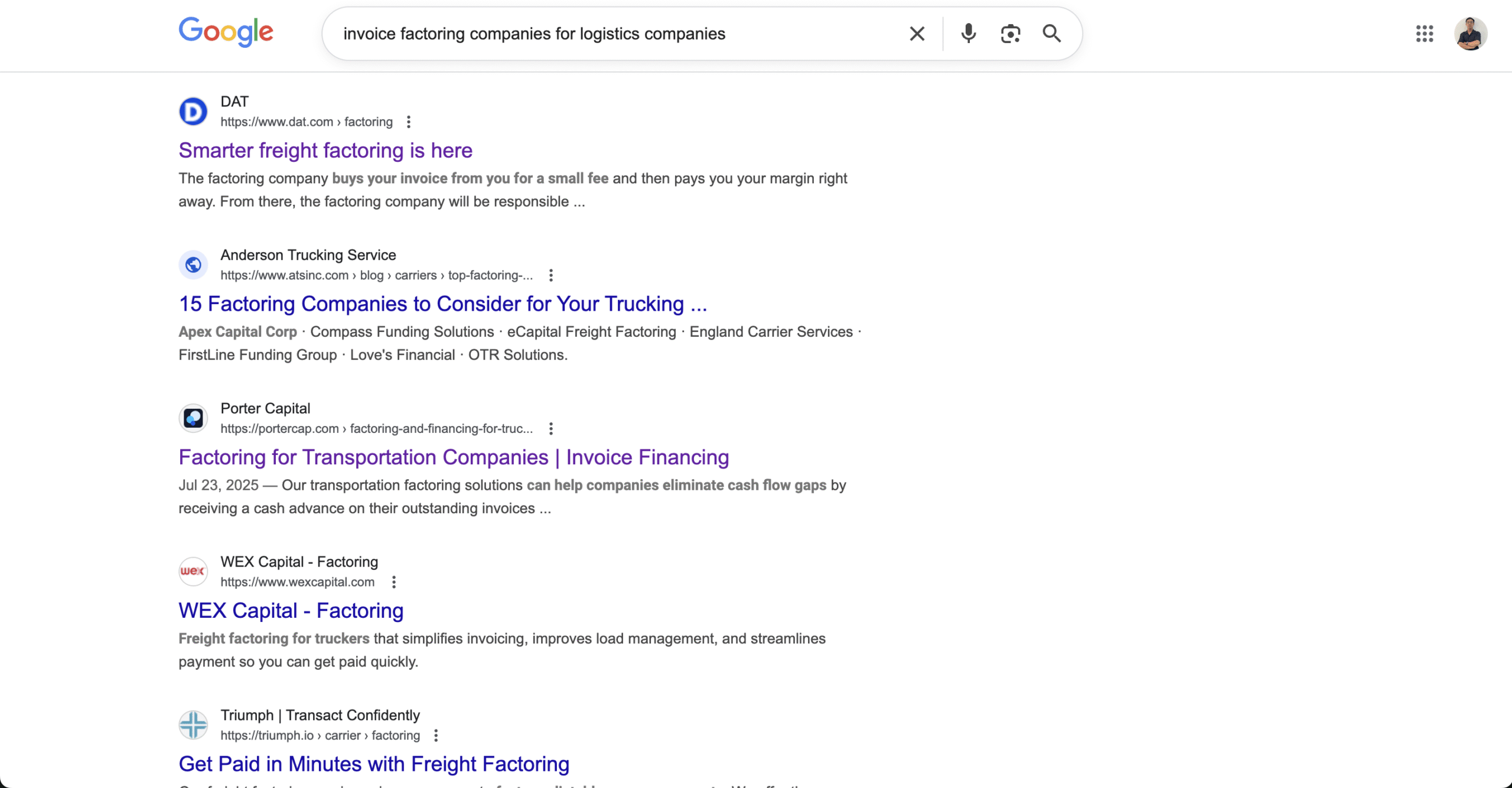Open '15 Factoring Companies to Consider' link

442,304
